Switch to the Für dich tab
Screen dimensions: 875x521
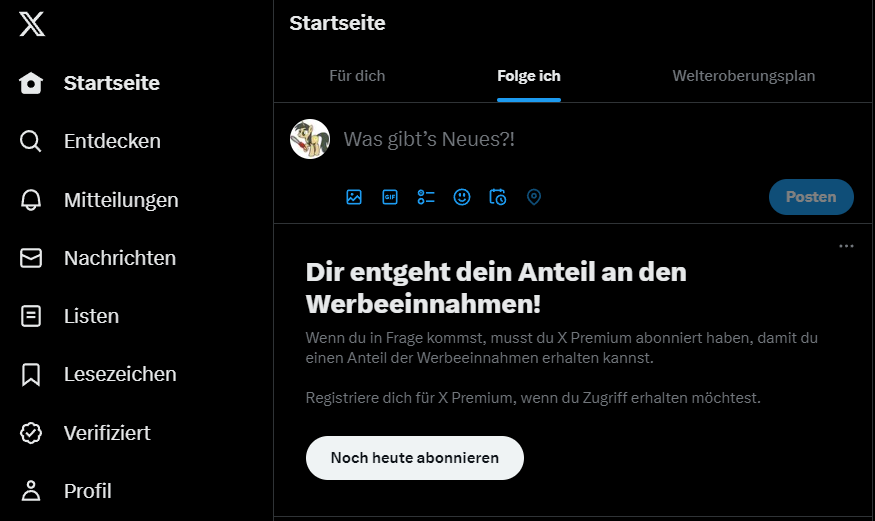(357, 76)
